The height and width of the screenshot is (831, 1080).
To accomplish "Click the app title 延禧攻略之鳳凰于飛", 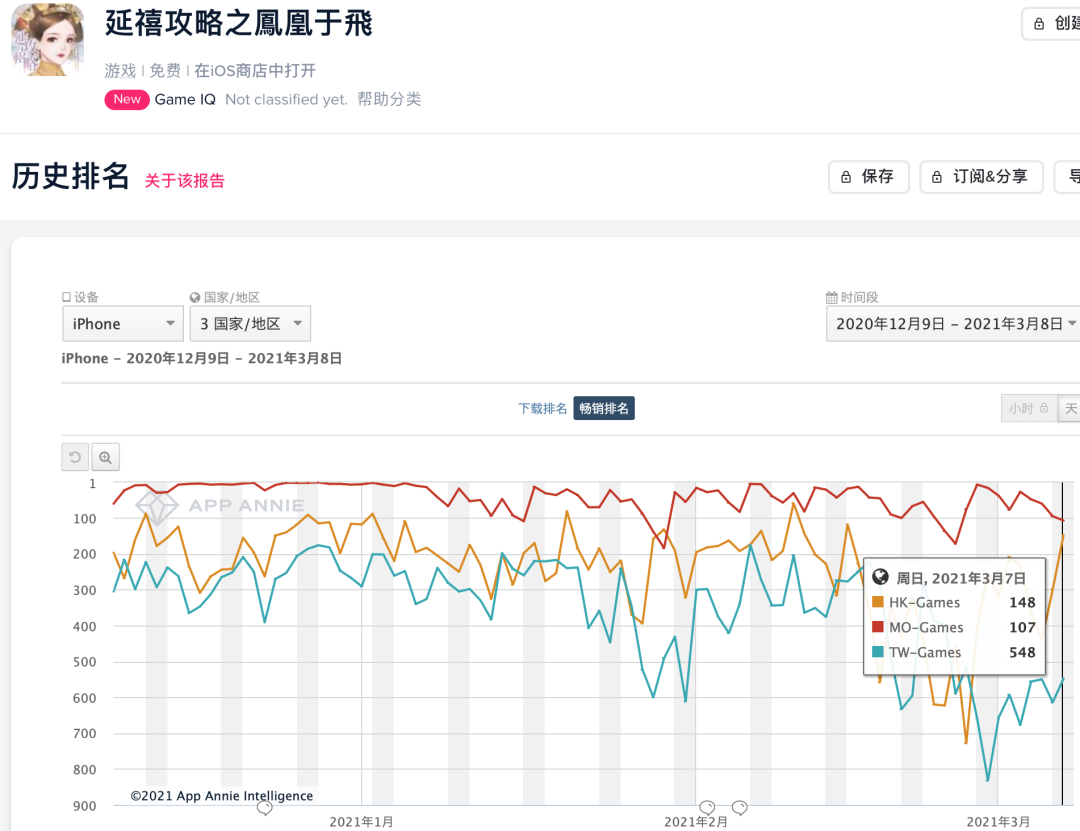I will pyautogui.click(x=238, y=23).
